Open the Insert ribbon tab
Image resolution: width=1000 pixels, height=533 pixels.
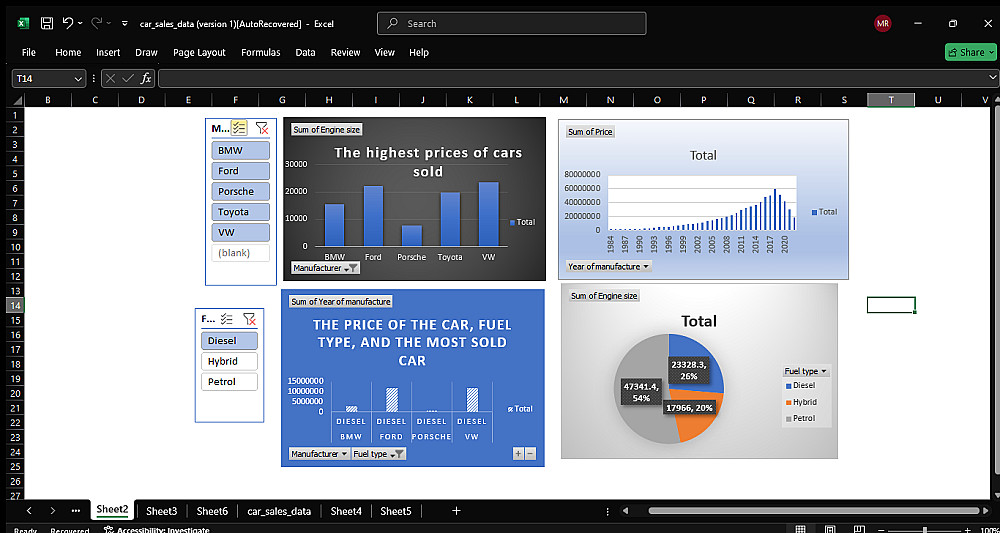(108, 52)
